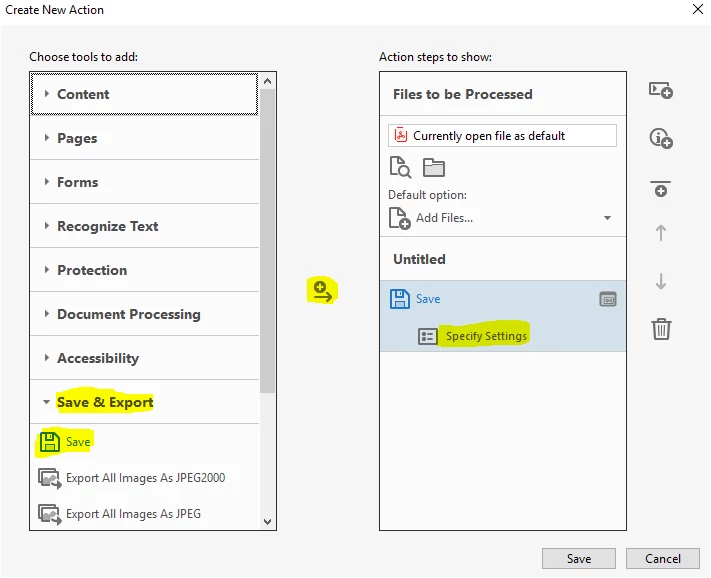Click the tools list scroll up arrow
711x578 pixels.
click(268, 81)
